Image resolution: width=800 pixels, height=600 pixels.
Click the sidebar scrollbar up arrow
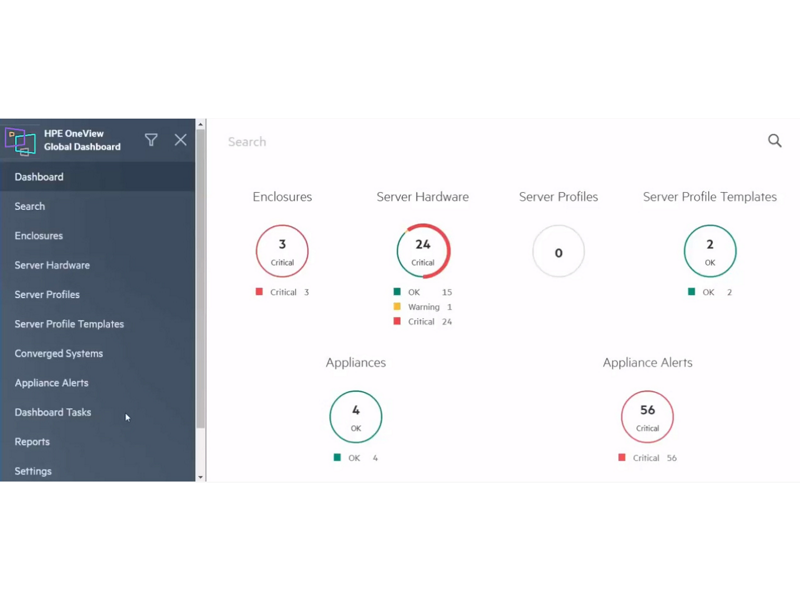click(x=201, y=124)
